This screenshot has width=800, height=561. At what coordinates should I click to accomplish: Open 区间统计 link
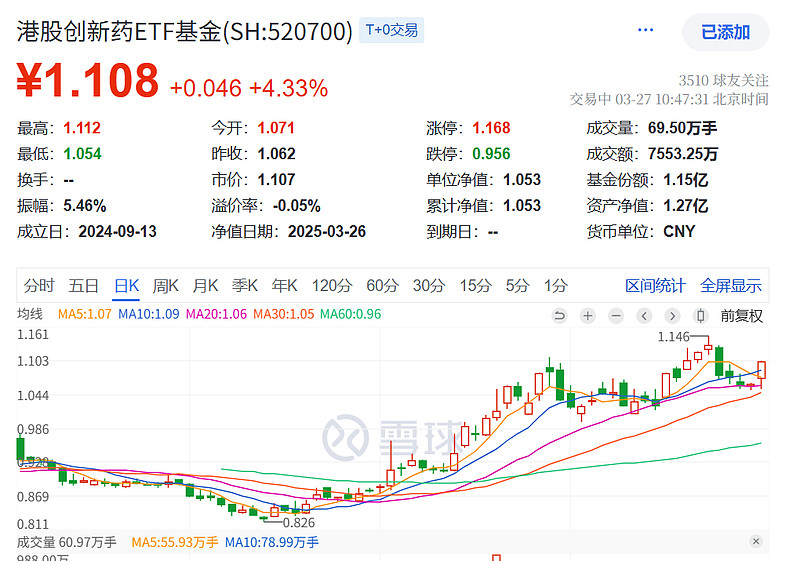pyautogui.click(x=655, y=286)
